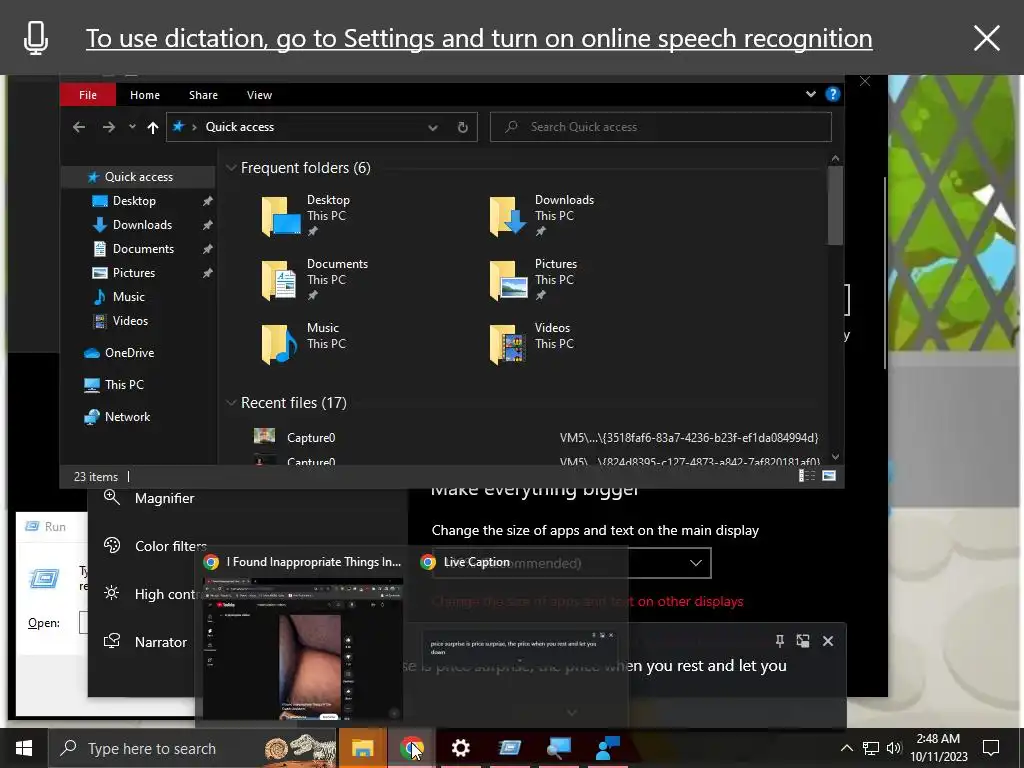The width and height of the screenshot is (1024, 768).
Task: Select Quick access in navigation pane
Action: (x=138, y=177)
